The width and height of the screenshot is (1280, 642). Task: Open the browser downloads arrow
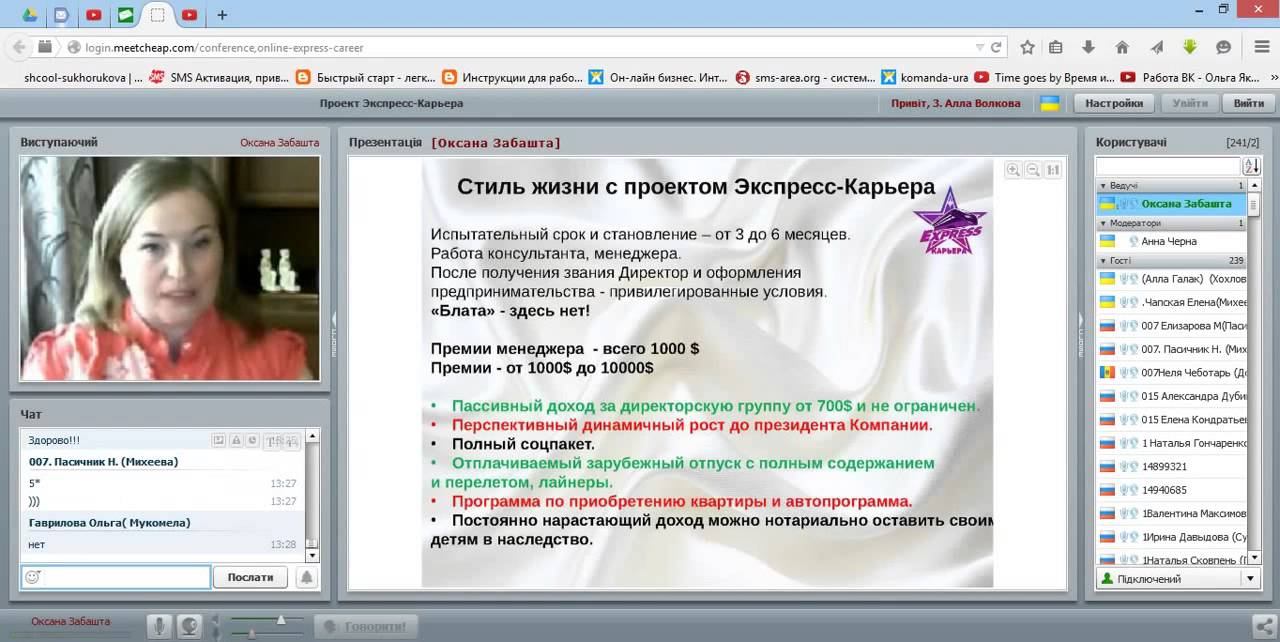[1089, 47]
